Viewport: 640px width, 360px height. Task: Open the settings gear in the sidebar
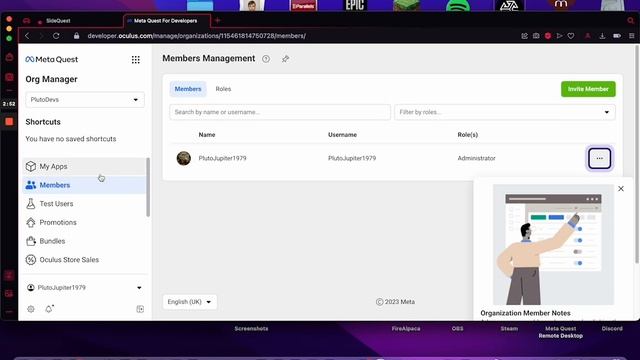pos(31,309)
